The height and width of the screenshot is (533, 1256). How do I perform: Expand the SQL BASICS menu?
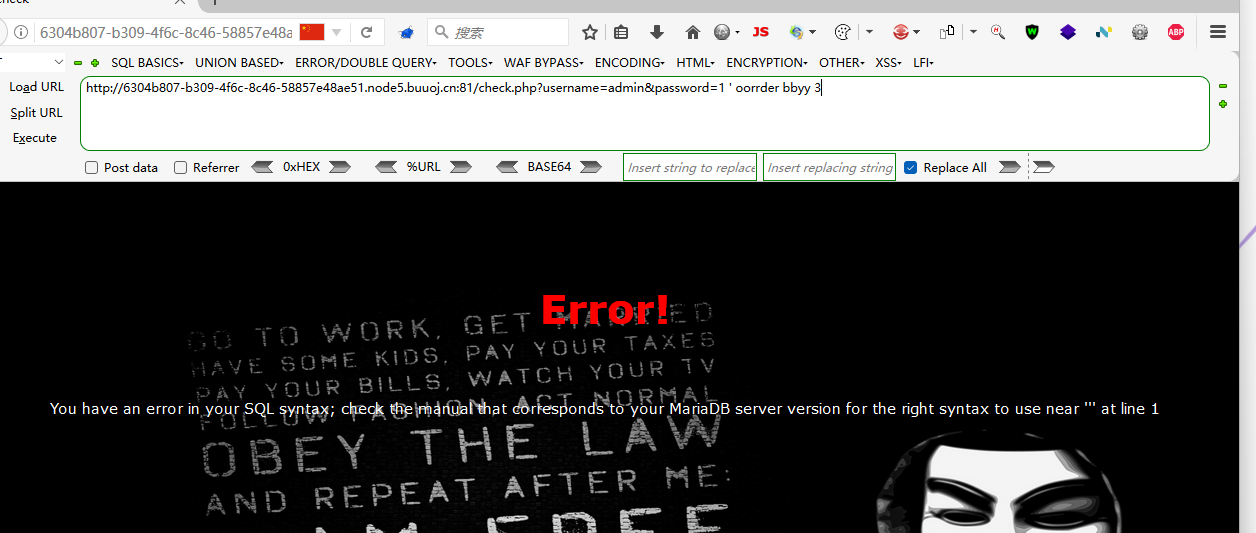147,63
